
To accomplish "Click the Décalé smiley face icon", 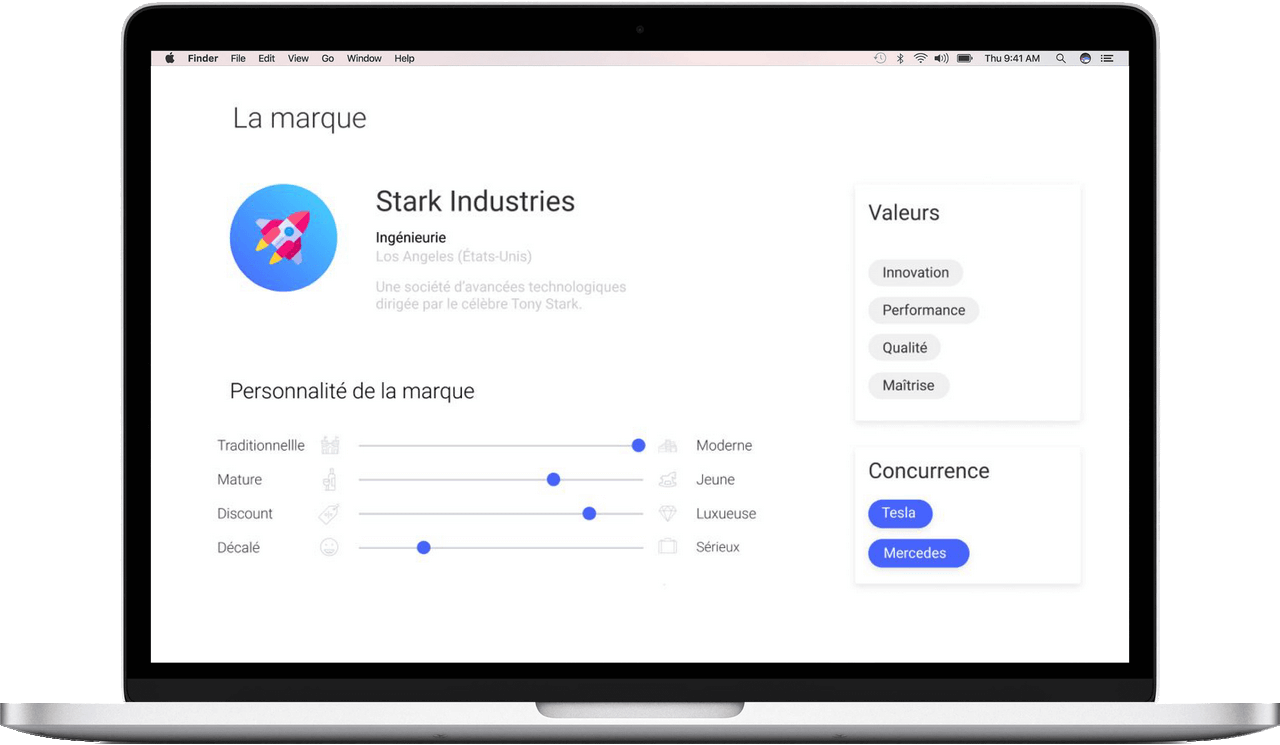I will [x=329, y=547].
